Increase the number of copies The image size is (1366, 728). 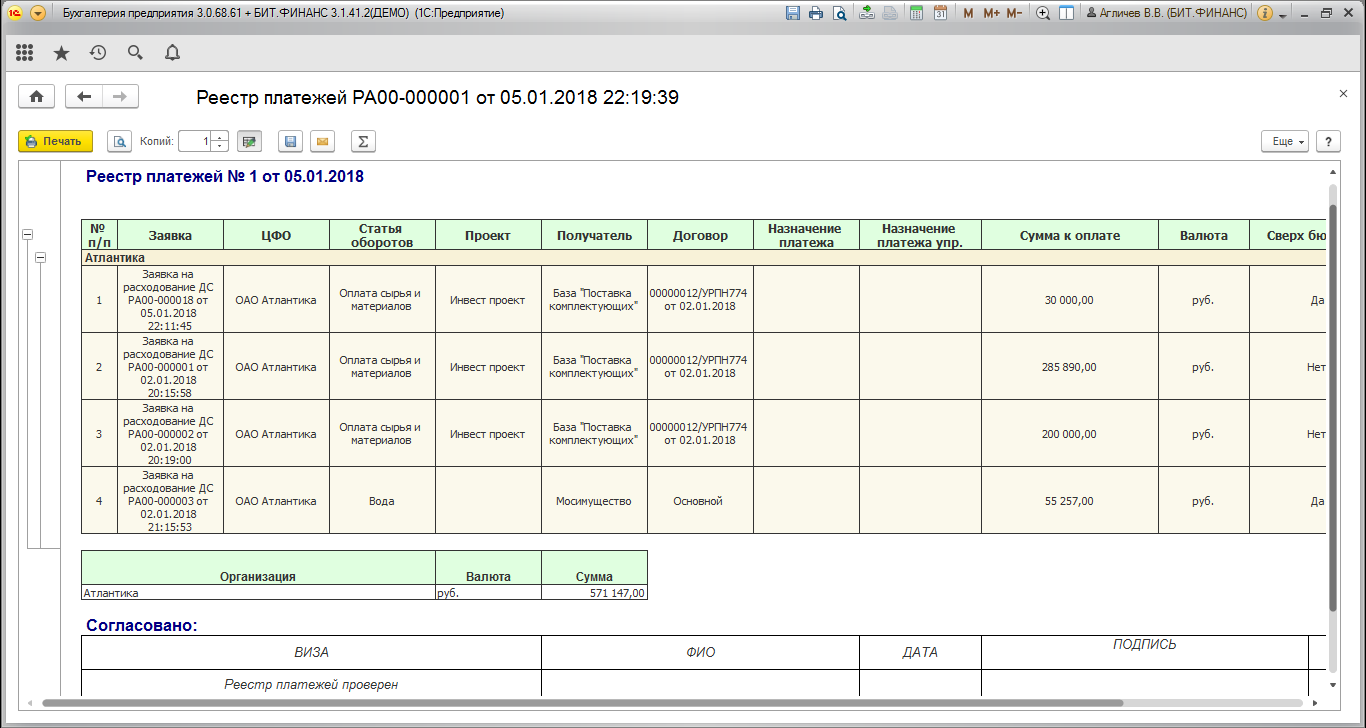coord(220,137)
